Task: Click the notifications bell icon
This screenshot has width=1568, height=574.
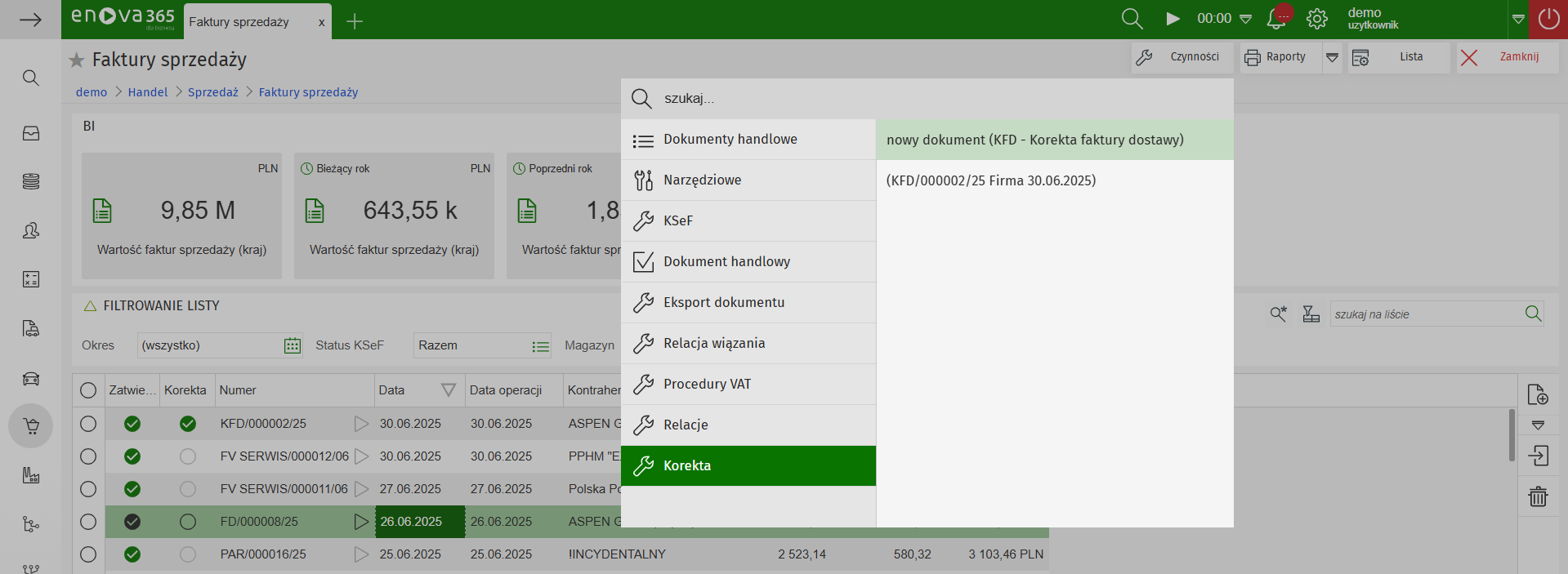Action: coord(1275,20)
